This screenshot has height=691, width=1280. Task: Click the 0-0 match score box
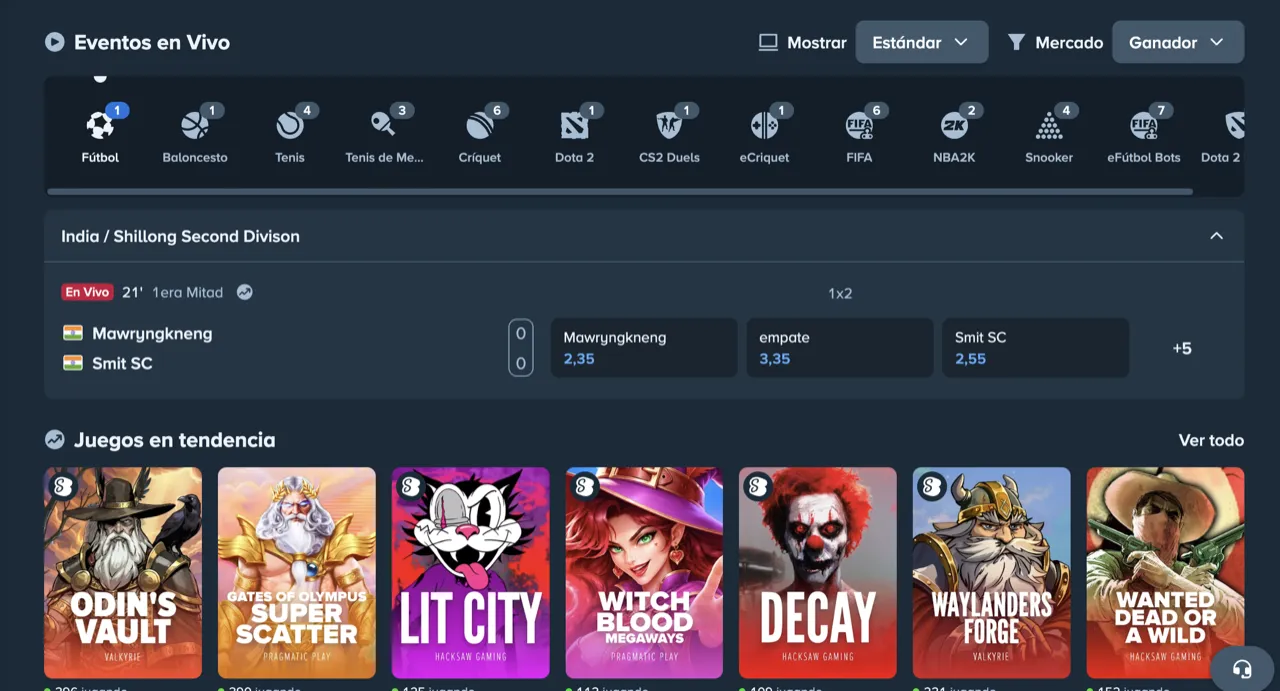(521, 348)
